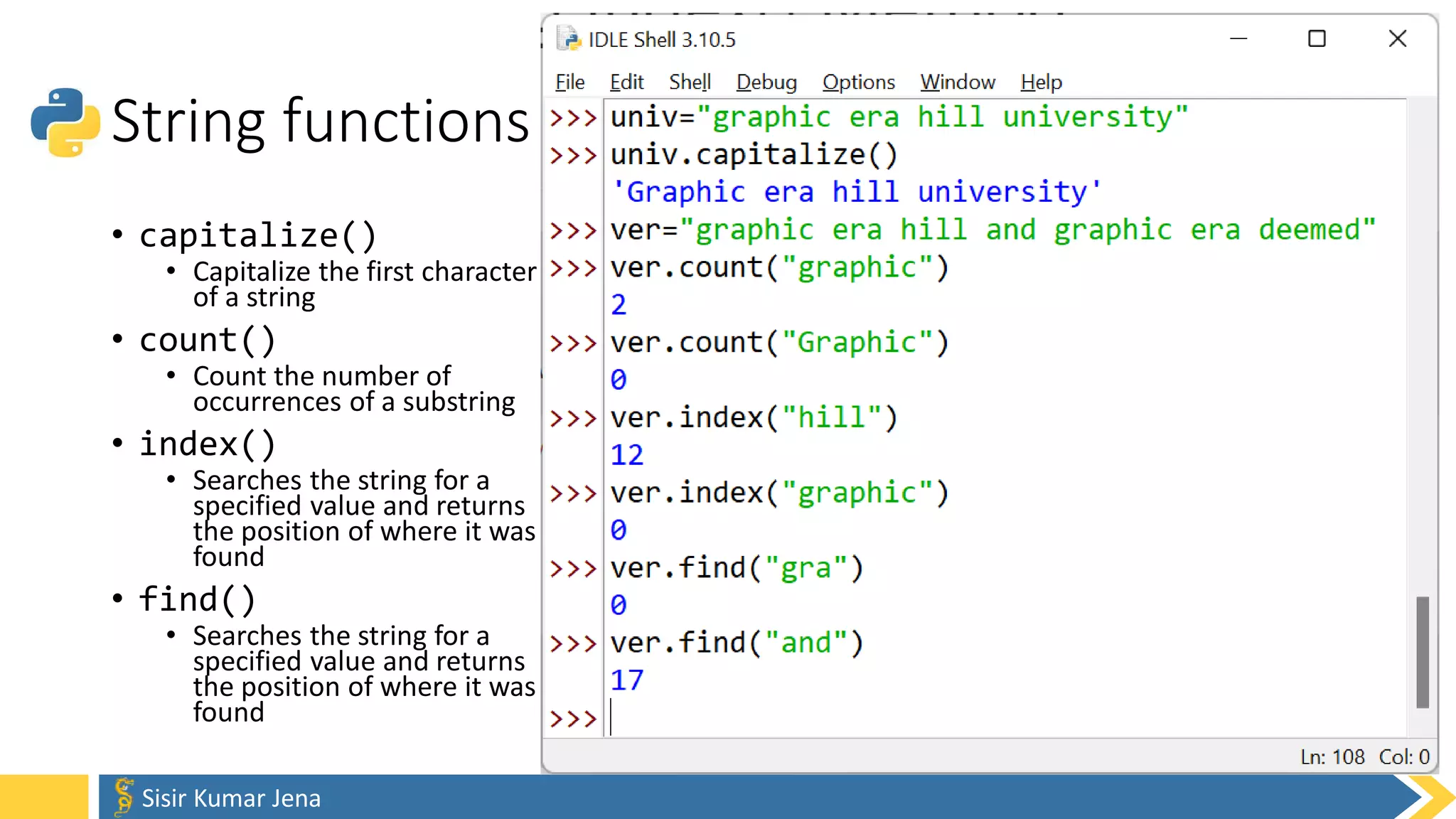
Task: Open the Options menu
Action: click(858, 82)
